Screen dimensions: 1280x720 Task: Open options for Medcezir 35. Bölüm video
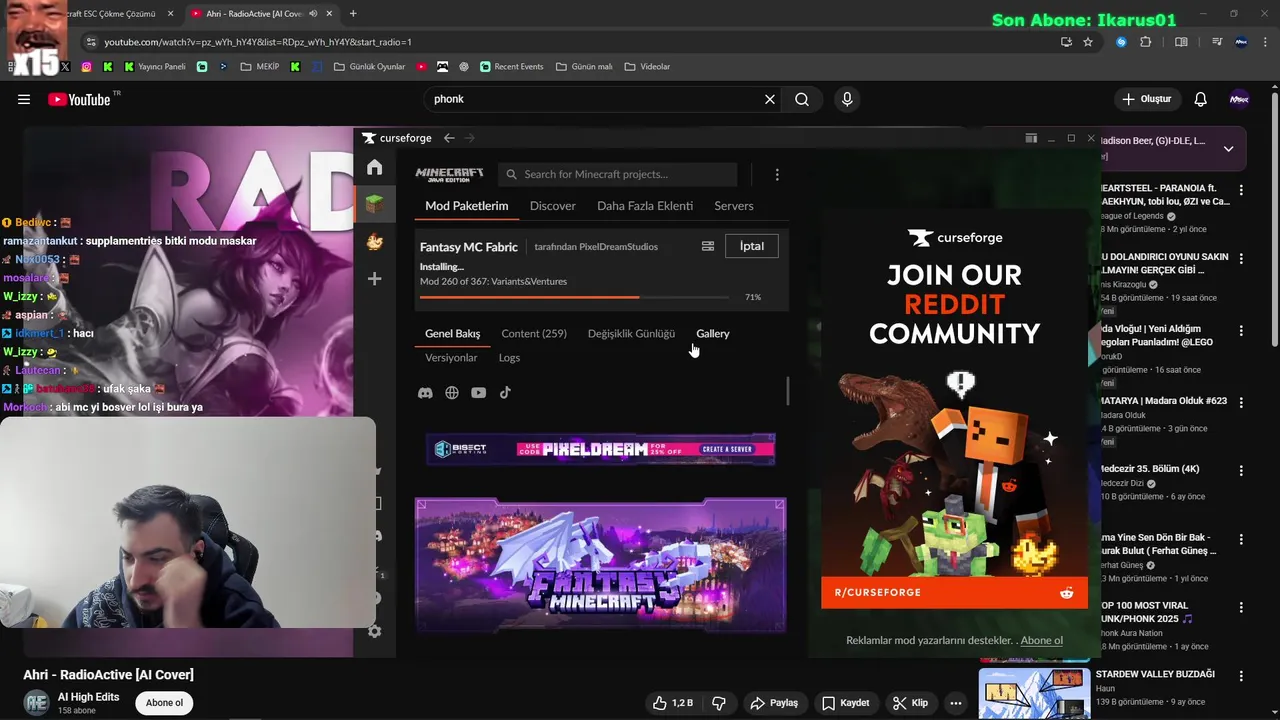pyautogui.click(x=1241, y=470)
